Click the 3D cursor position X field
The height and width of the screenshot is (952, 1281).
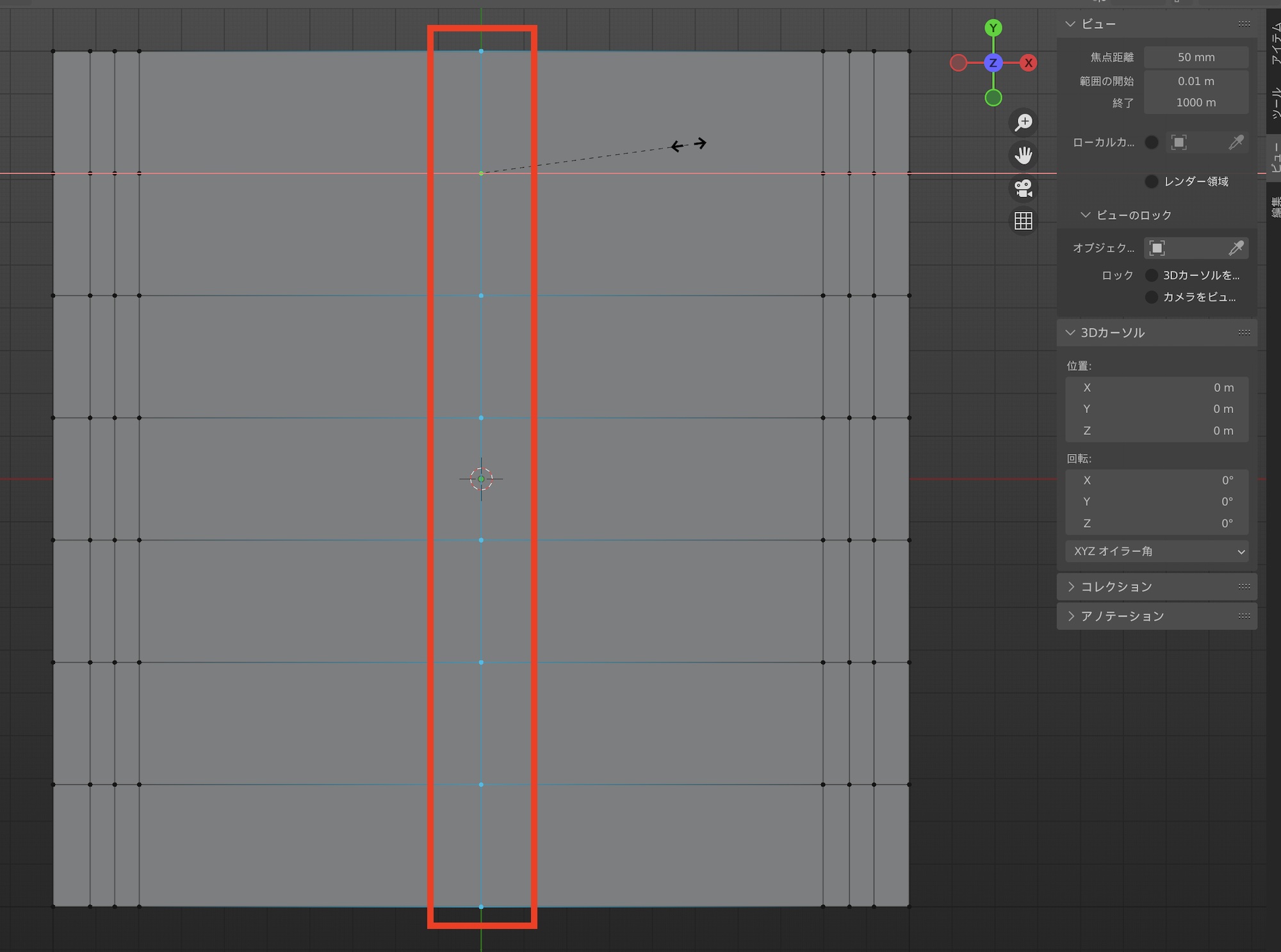(1157, 387)
